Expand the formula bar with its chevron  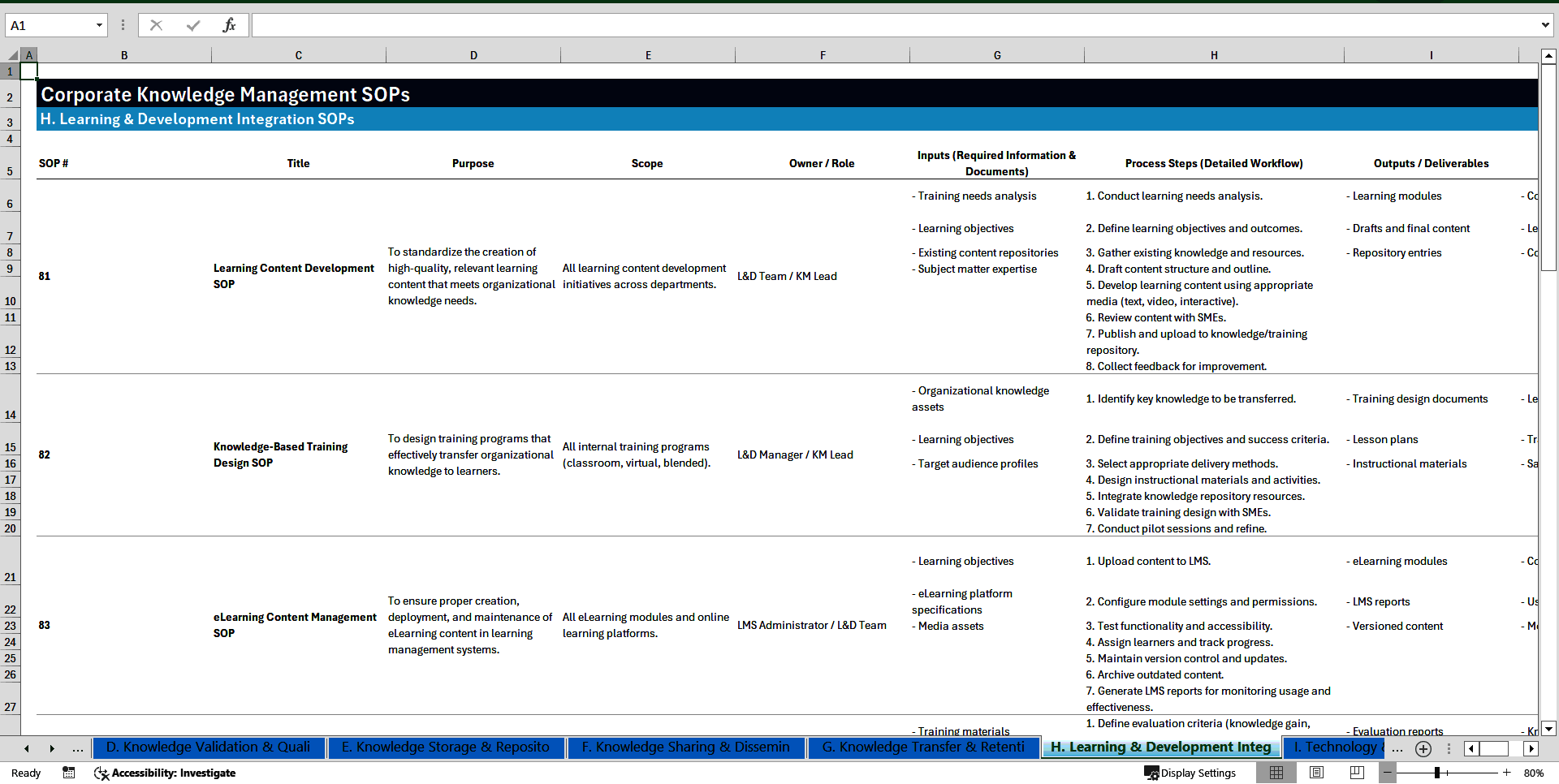point(1545,25)
